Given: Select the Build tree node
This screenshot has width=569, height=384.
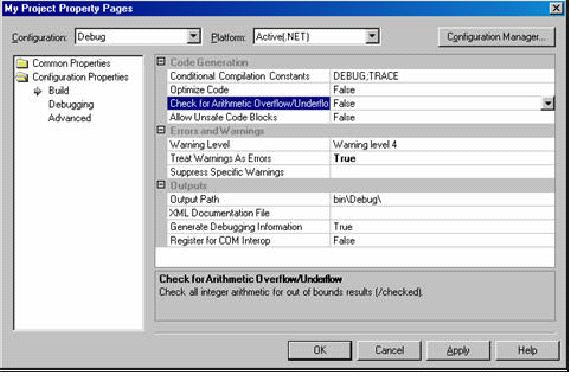Looking at the screenshot, I should pos(59,91).
